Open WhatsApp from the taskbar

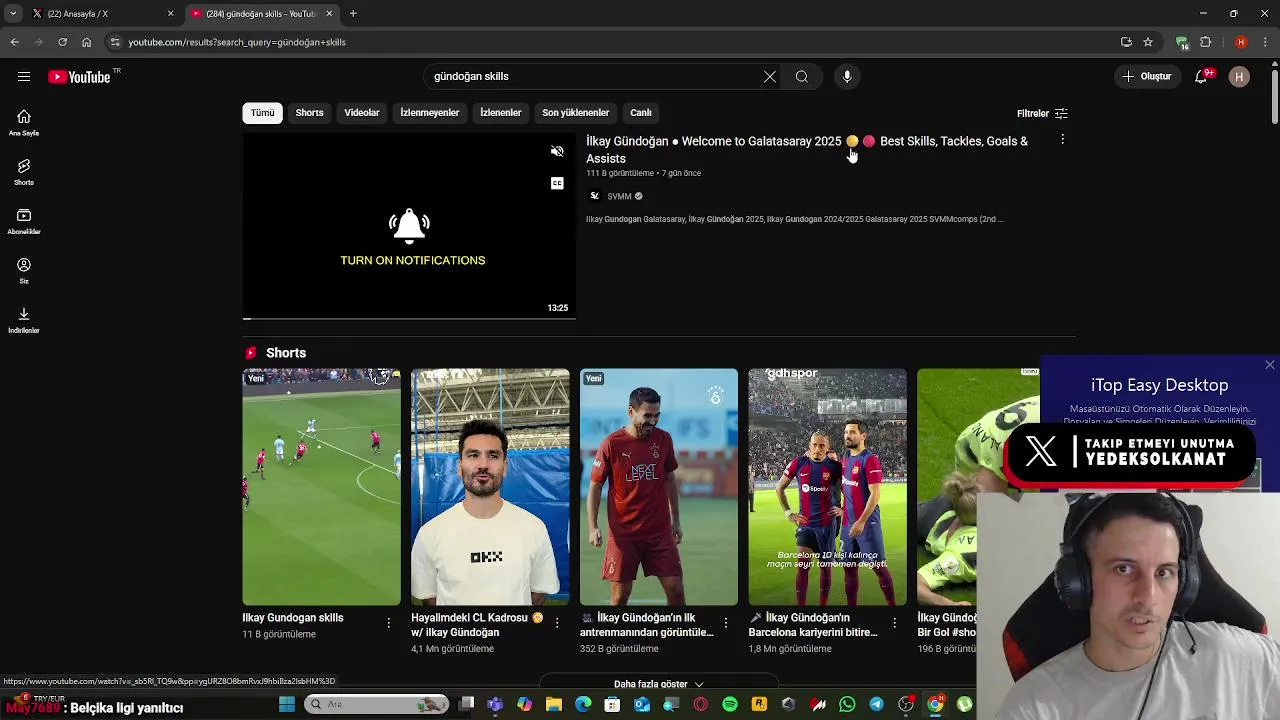(847, 705)
